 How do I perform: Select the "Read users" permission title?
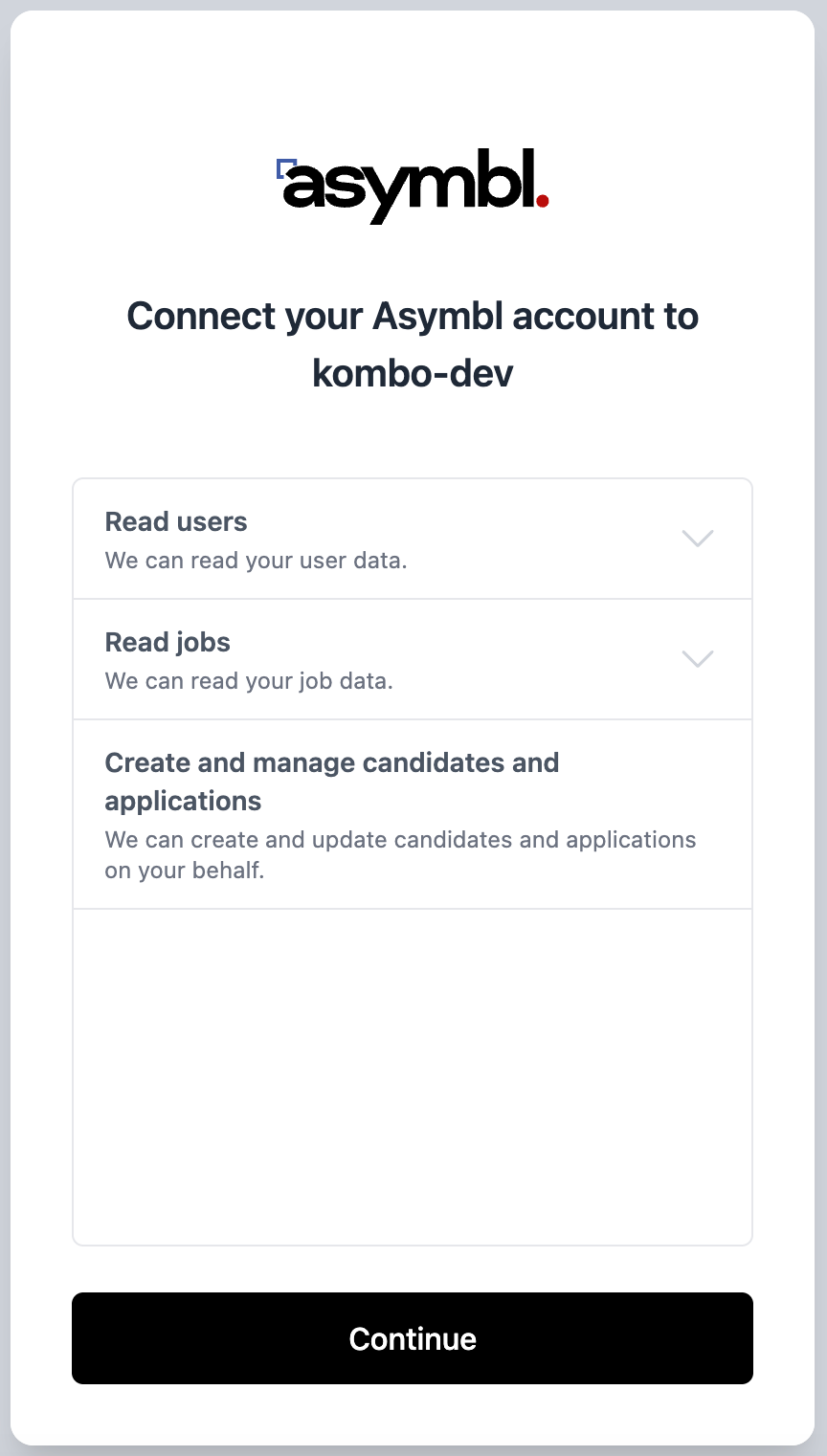tap(176, 522)
